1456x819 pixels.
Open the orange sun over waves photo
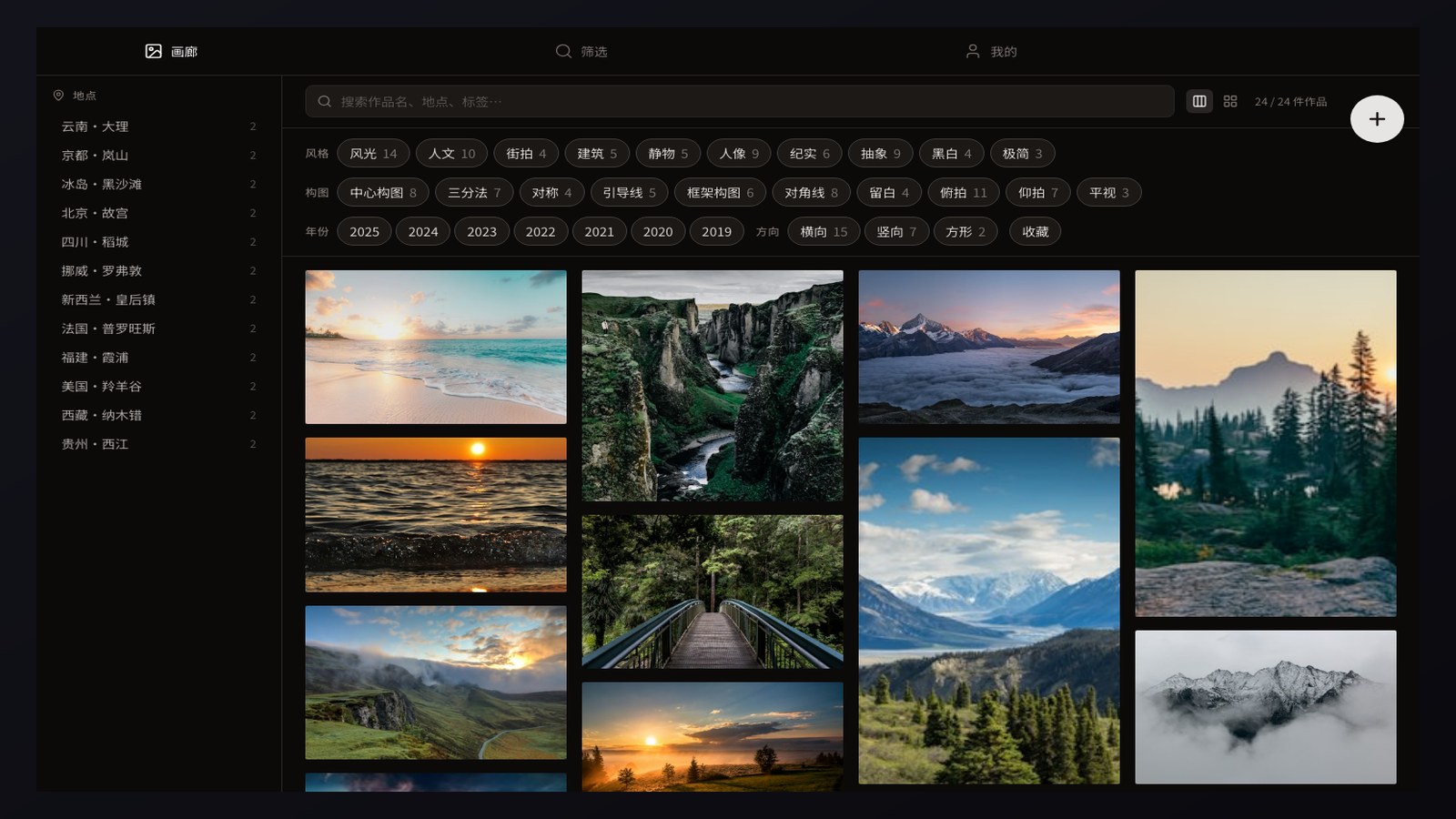click(x=436, y=515)
